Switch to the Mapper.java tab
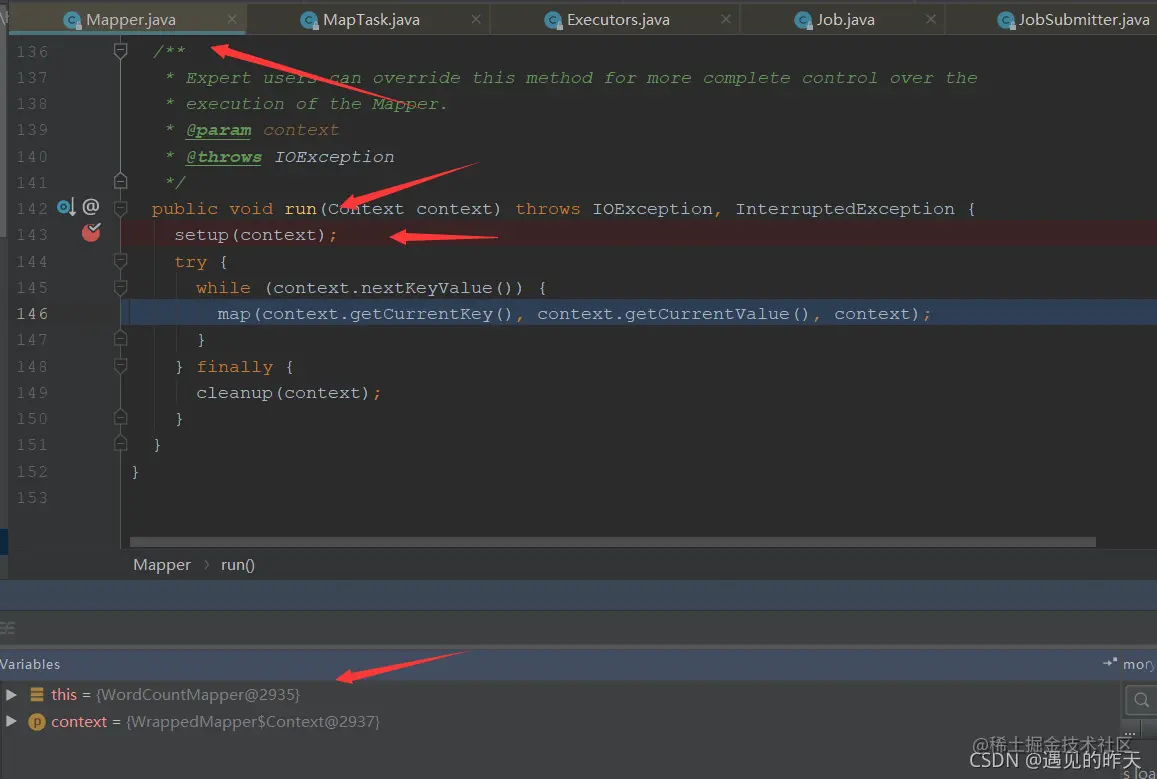This screenshot has height=779, width=1157. click(x=130, y=20)
